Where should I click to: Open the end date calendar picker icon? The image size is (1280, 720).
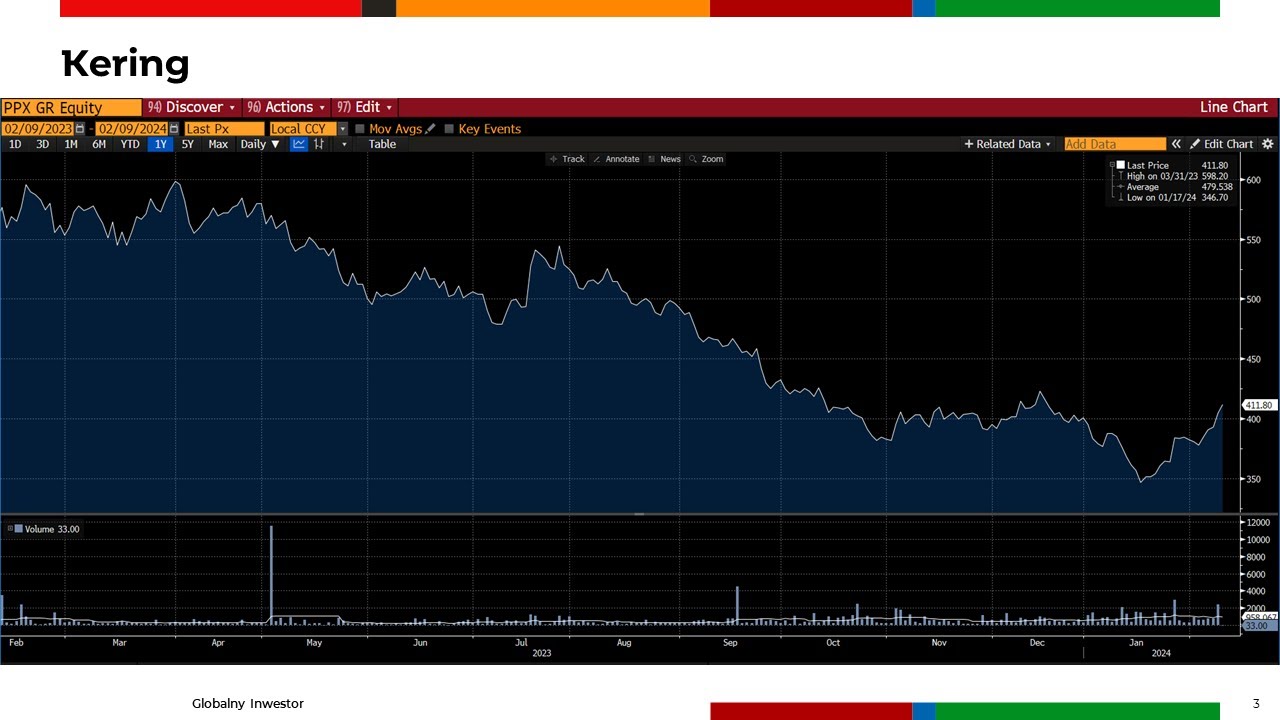[174, 129]
